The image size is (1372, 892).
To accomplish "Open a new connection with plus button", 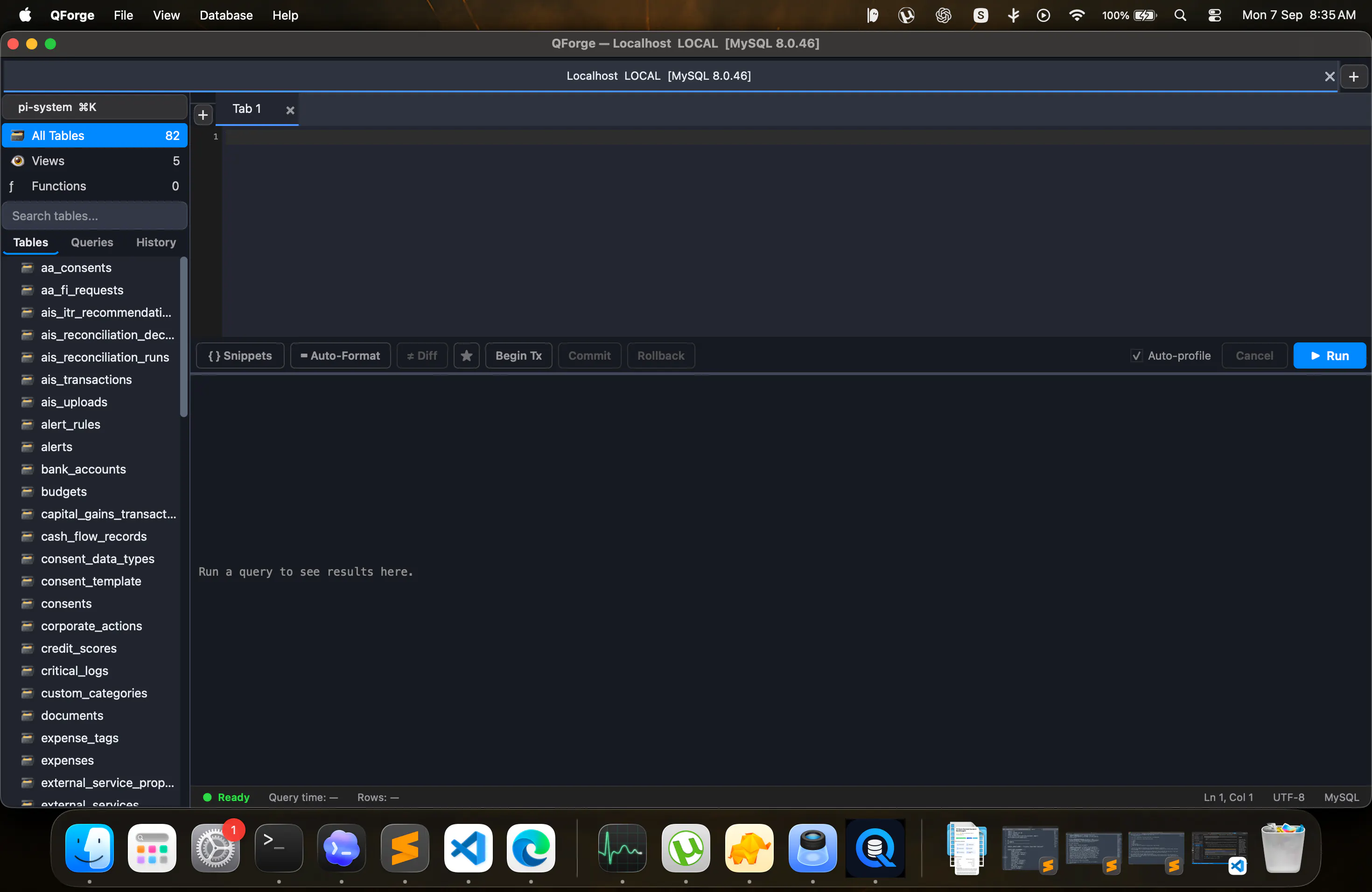I will (1353, 77).
